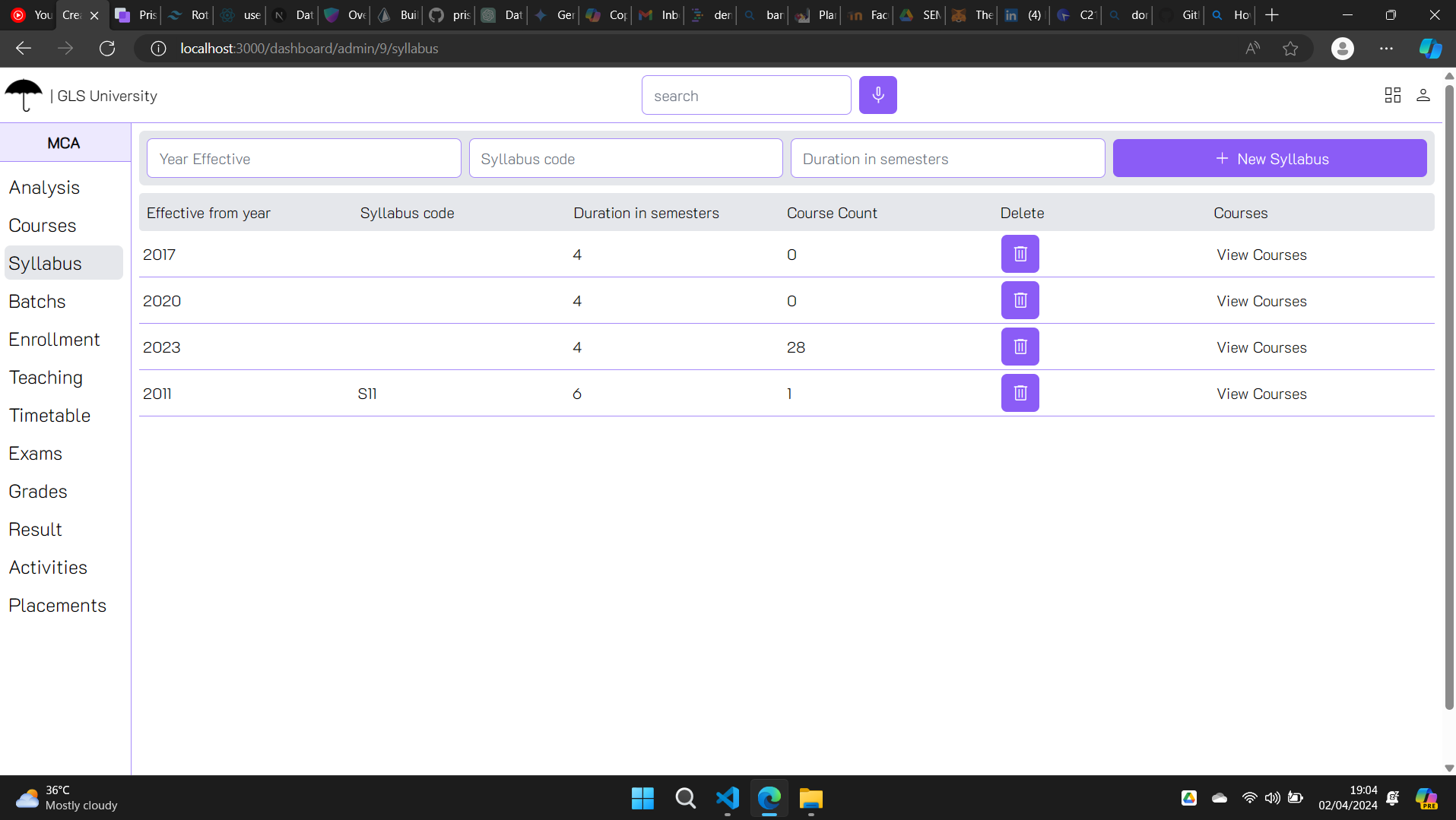Delete the 2017 syllabus row
This screenshot has height=820, width=1456.
click(x=1020, y=254)
